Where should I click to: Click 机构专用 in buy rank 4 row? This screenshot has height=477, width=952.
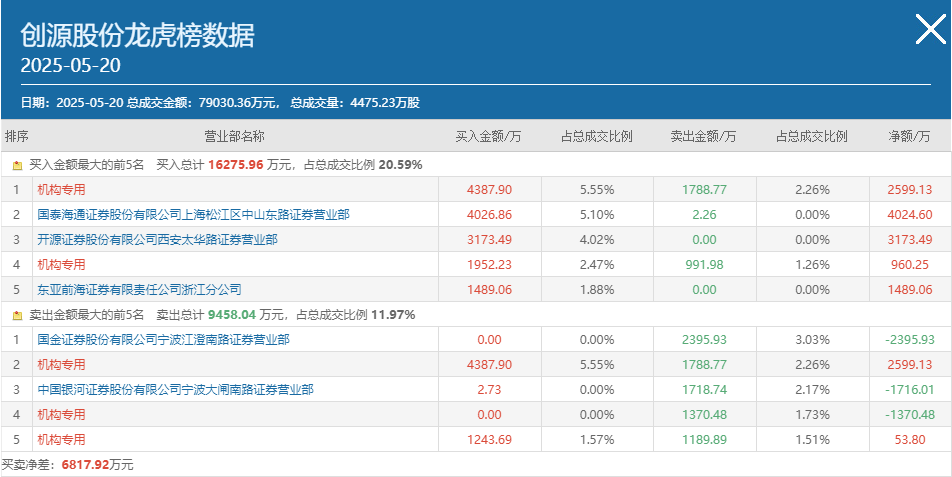coord(61,265)
